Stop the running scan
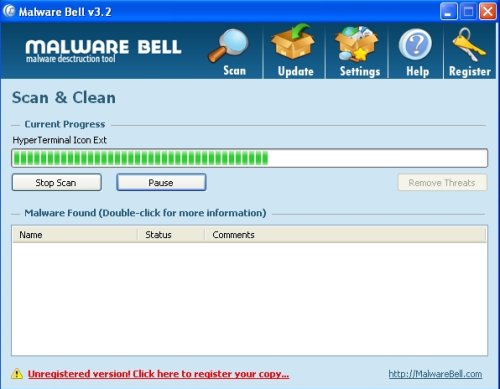Viewport: 500px width, 389px height. pos(57,182)
